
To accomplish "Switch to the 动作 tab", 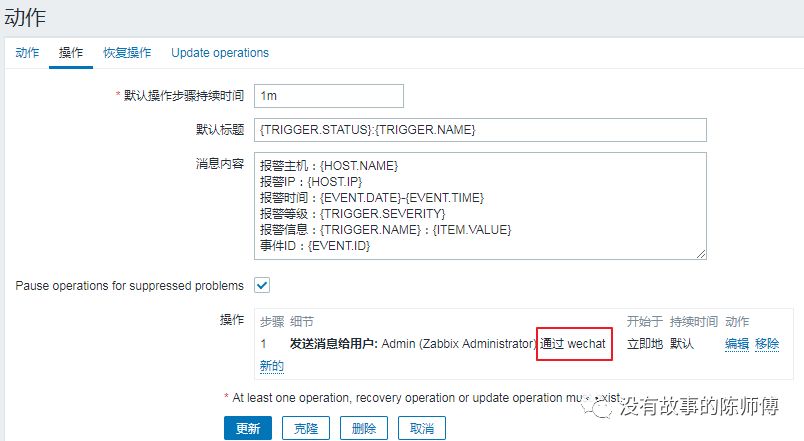I will [27, 53].
